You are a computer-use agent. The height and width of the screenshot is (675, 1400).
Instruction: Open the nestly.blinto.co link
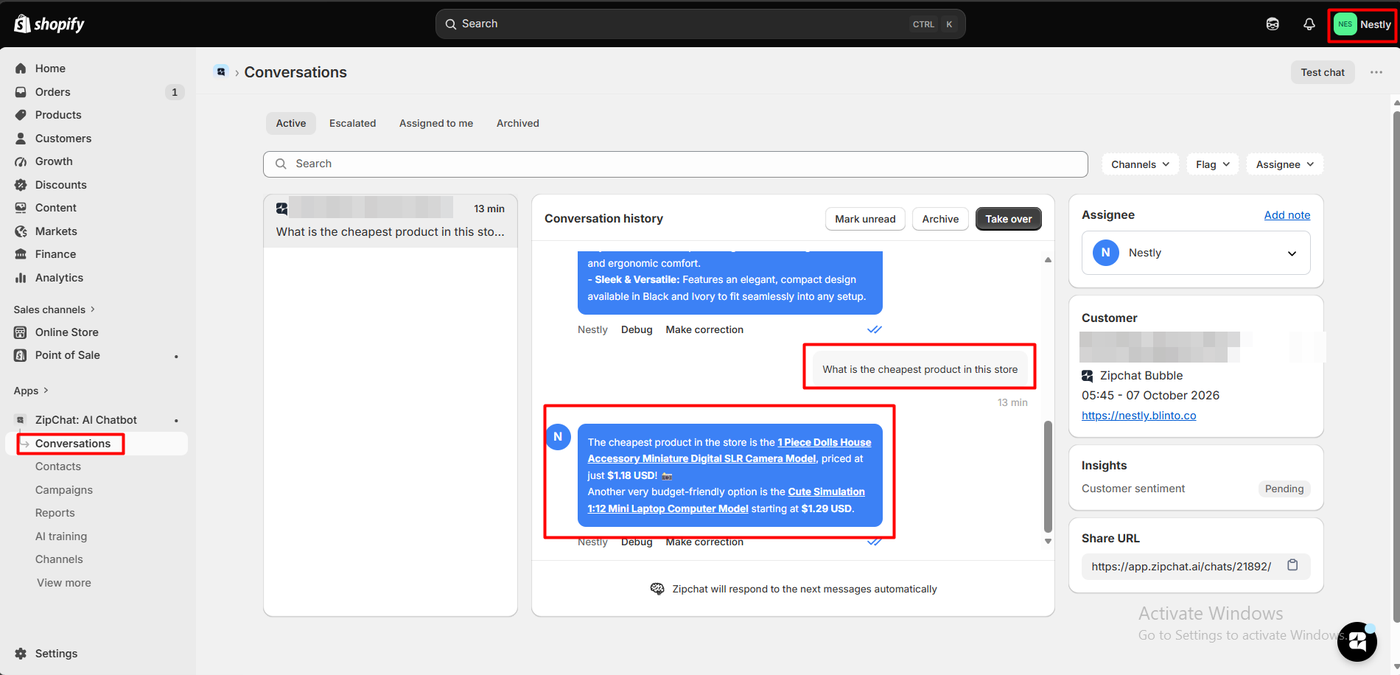tap(1139, 415)
